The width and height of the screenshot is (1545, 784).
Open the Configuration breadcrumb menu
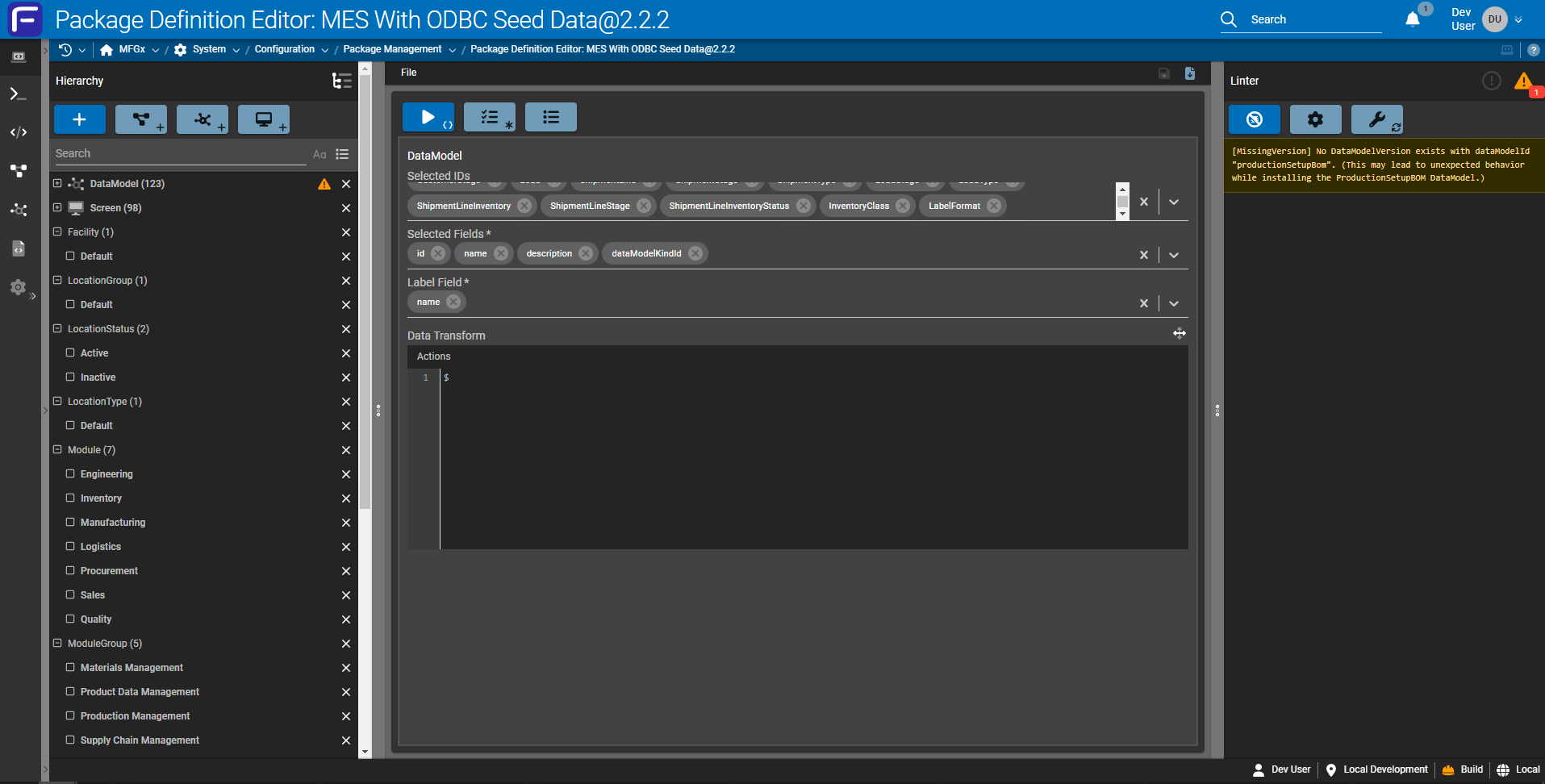[x=324, y=50]
